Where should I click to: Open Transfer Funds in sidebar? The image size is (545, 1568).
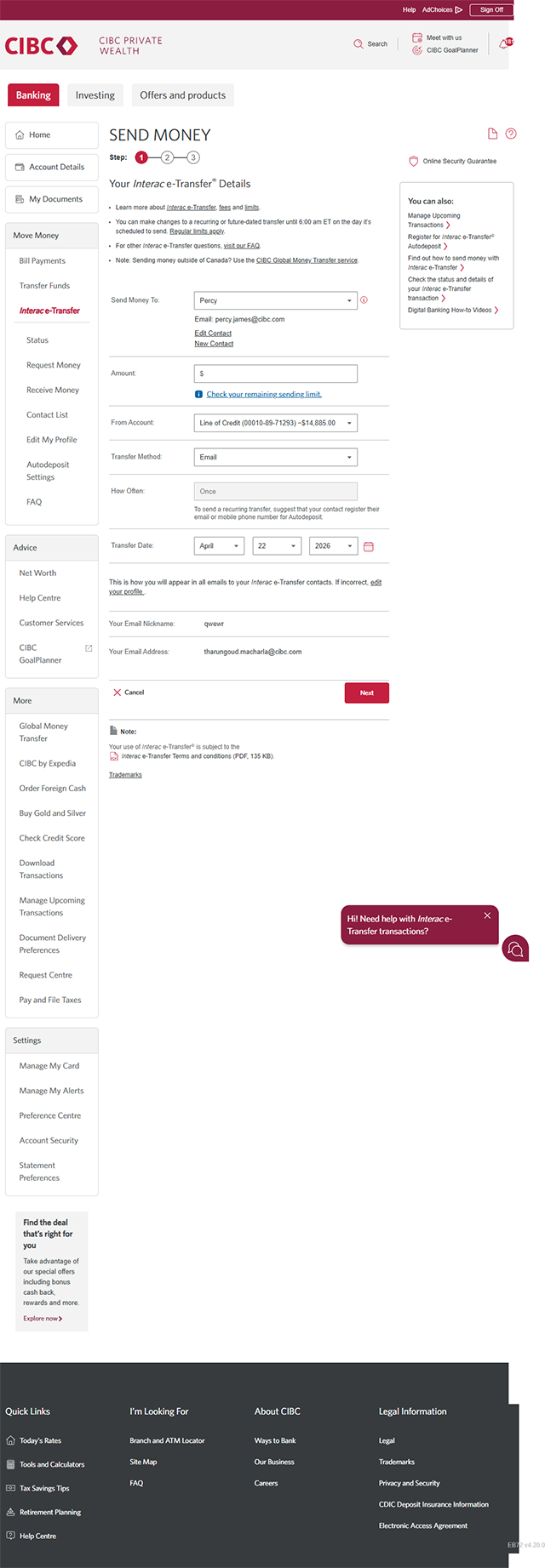click(x=44, y=286)
